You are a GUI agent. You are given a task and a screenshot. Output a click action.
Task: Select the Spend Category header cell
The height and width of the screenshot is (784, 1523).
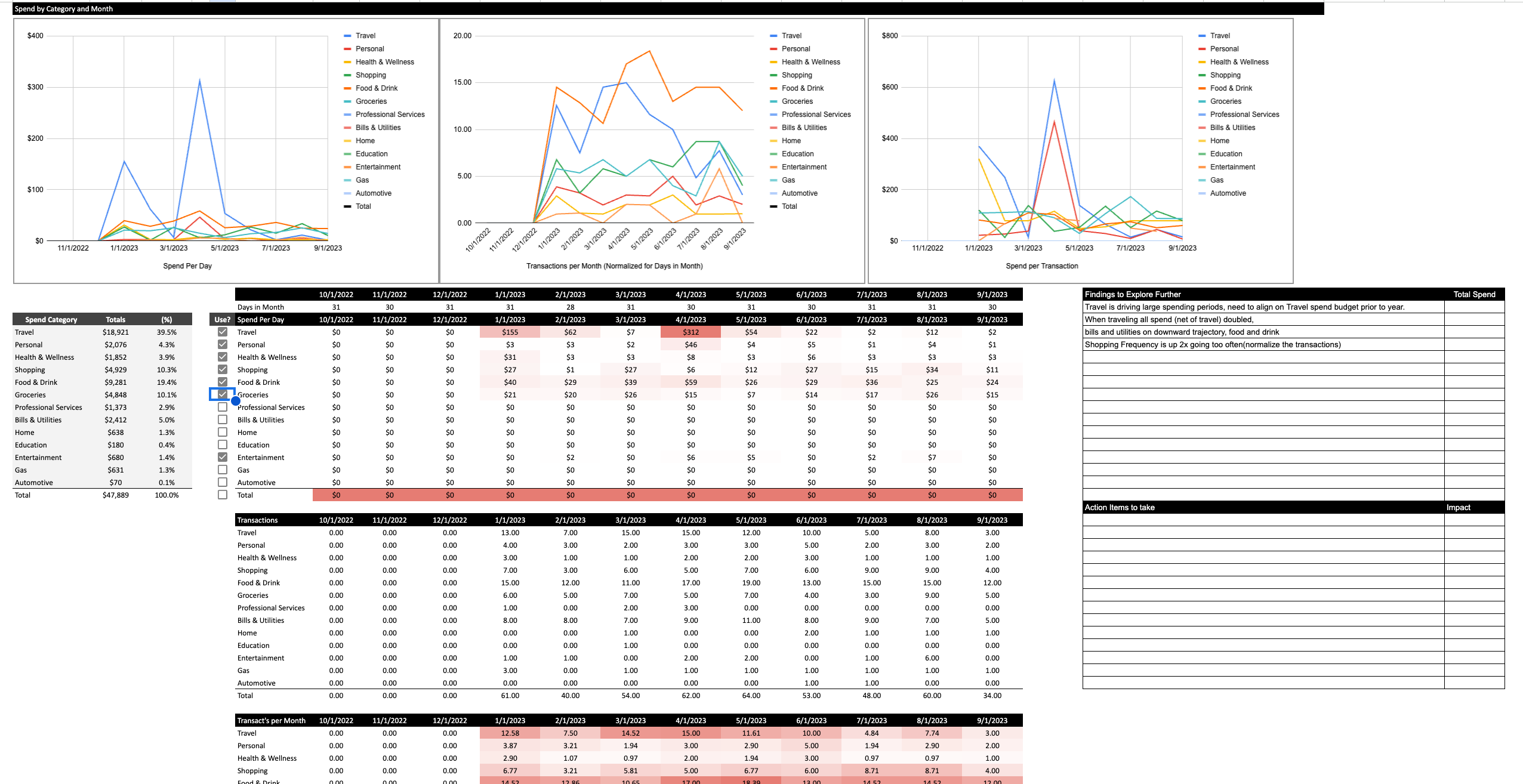point(51,319)
